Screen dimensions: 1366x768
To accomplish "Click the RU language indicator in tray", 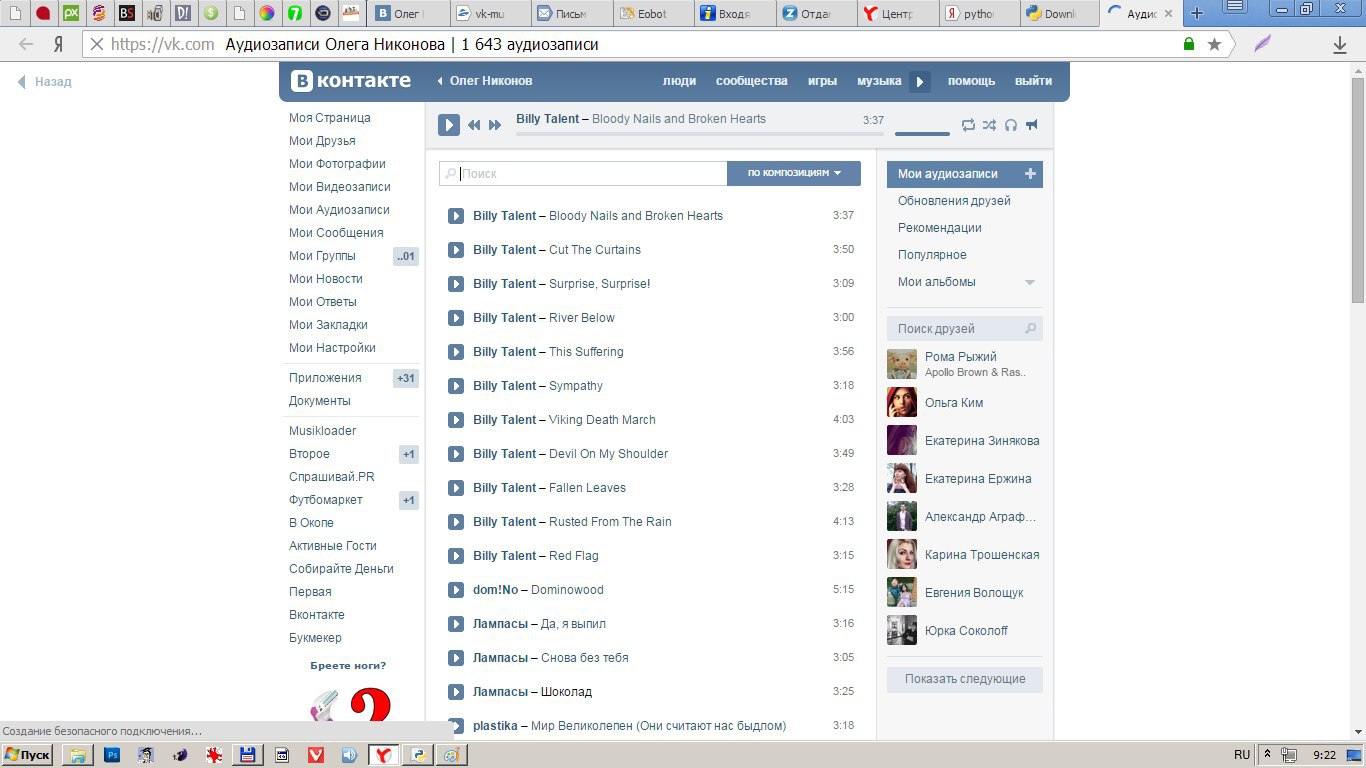I will pos(1242,755).
